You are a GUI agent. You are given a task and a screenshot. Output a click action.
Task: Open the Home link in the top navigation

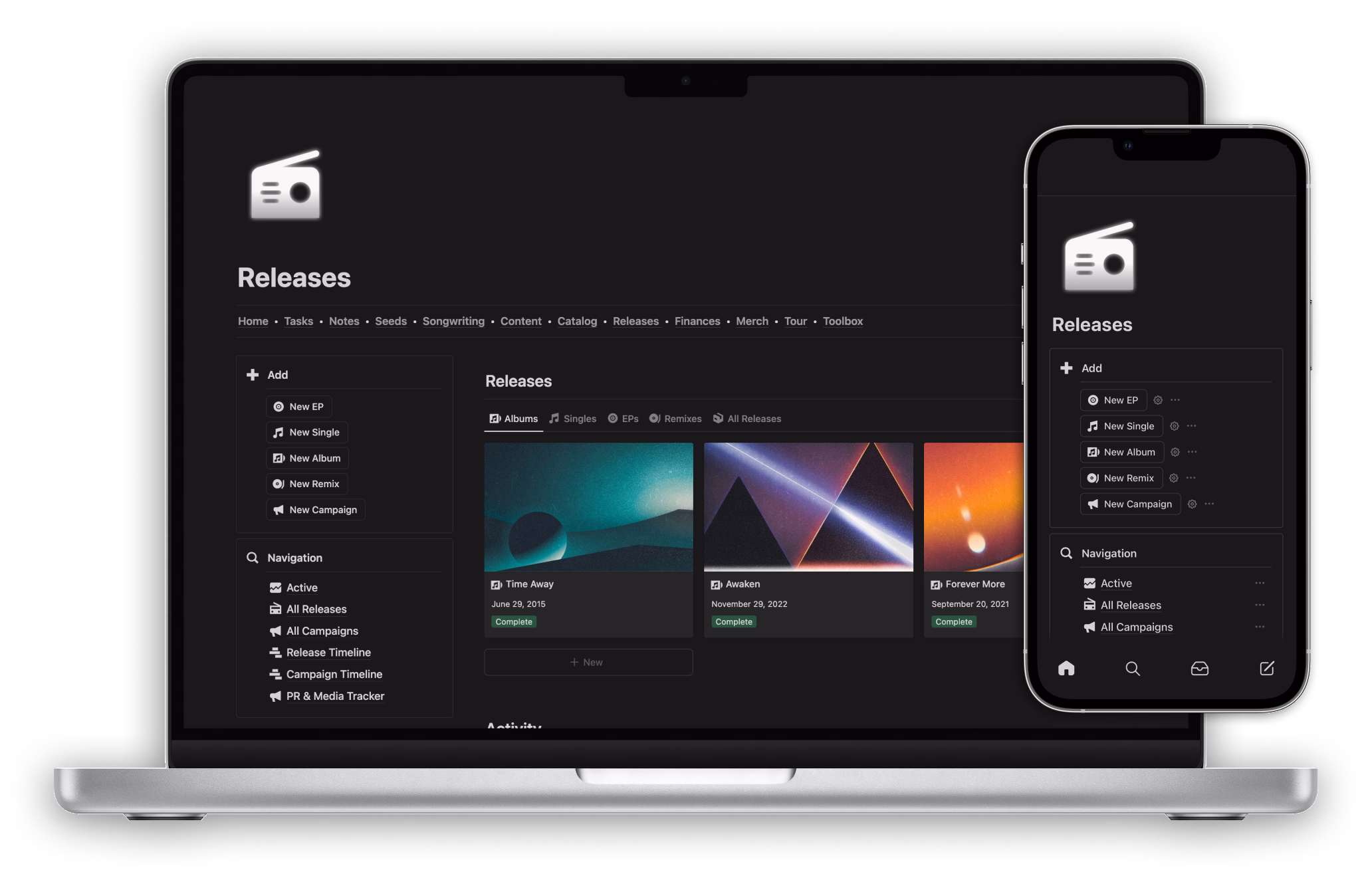(x=253, y=321)
